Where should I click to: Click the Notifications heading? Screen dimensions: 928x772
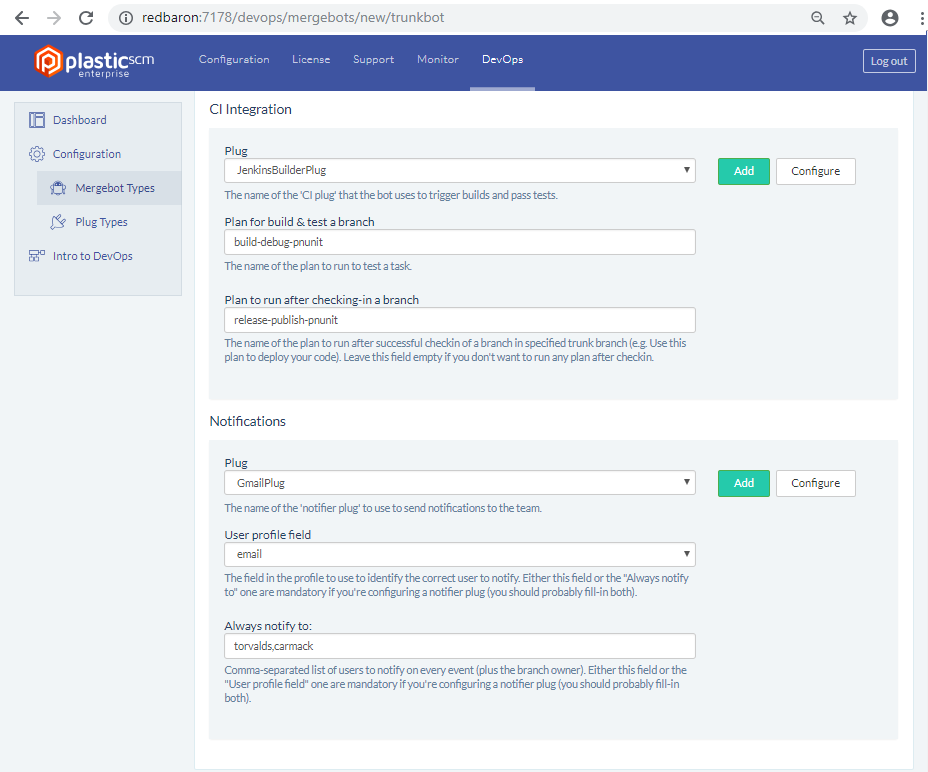(x=247, y=421)
